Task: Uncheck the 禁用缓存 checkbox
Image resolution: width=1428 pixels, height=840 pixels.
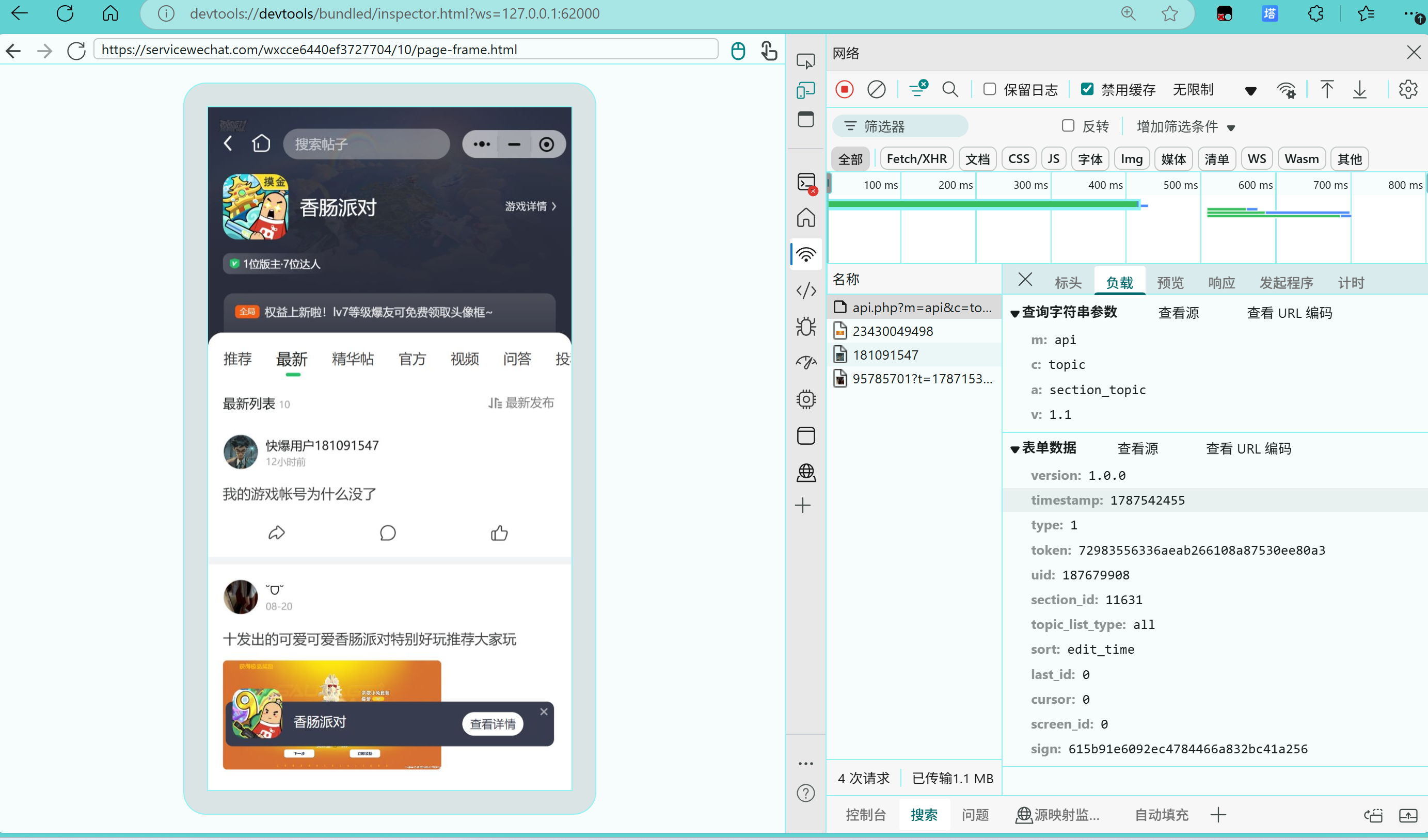Action: tap(1087, 89)
